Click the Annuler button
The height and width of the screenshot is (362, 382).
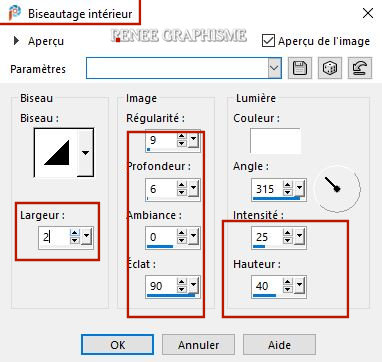[x=199, y=345]
